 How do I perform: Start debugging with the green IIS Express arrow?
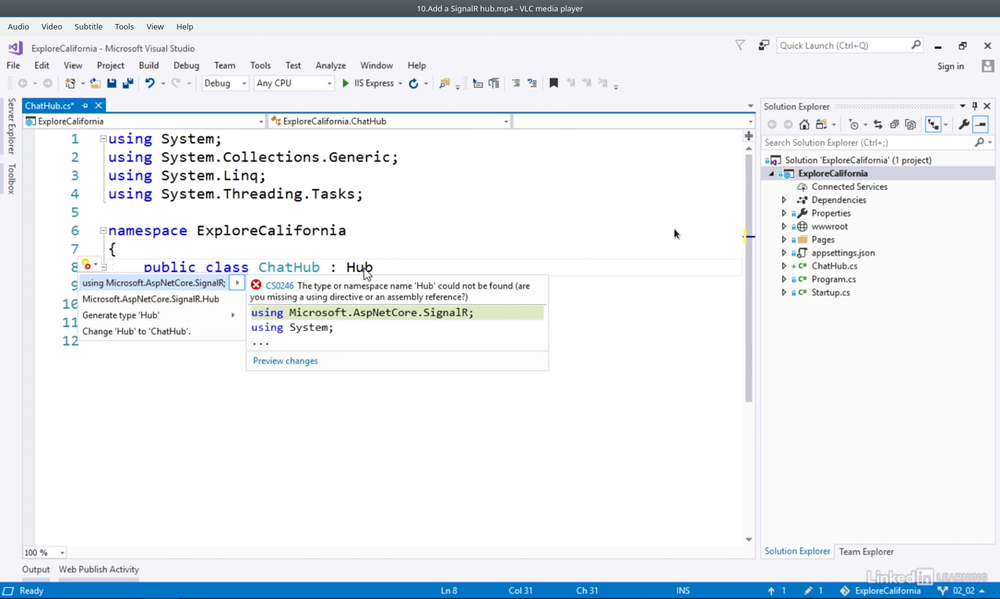346,84
